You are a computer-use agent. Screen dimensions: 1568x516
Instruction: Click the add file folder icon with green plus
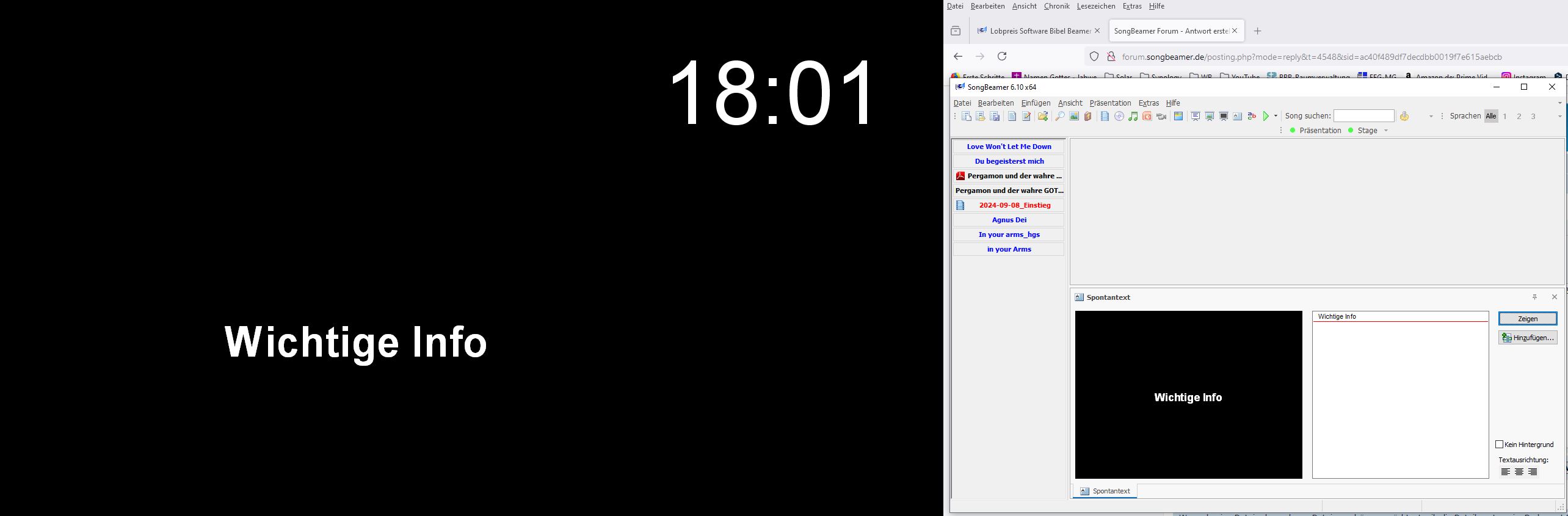tap(1043, 116)
